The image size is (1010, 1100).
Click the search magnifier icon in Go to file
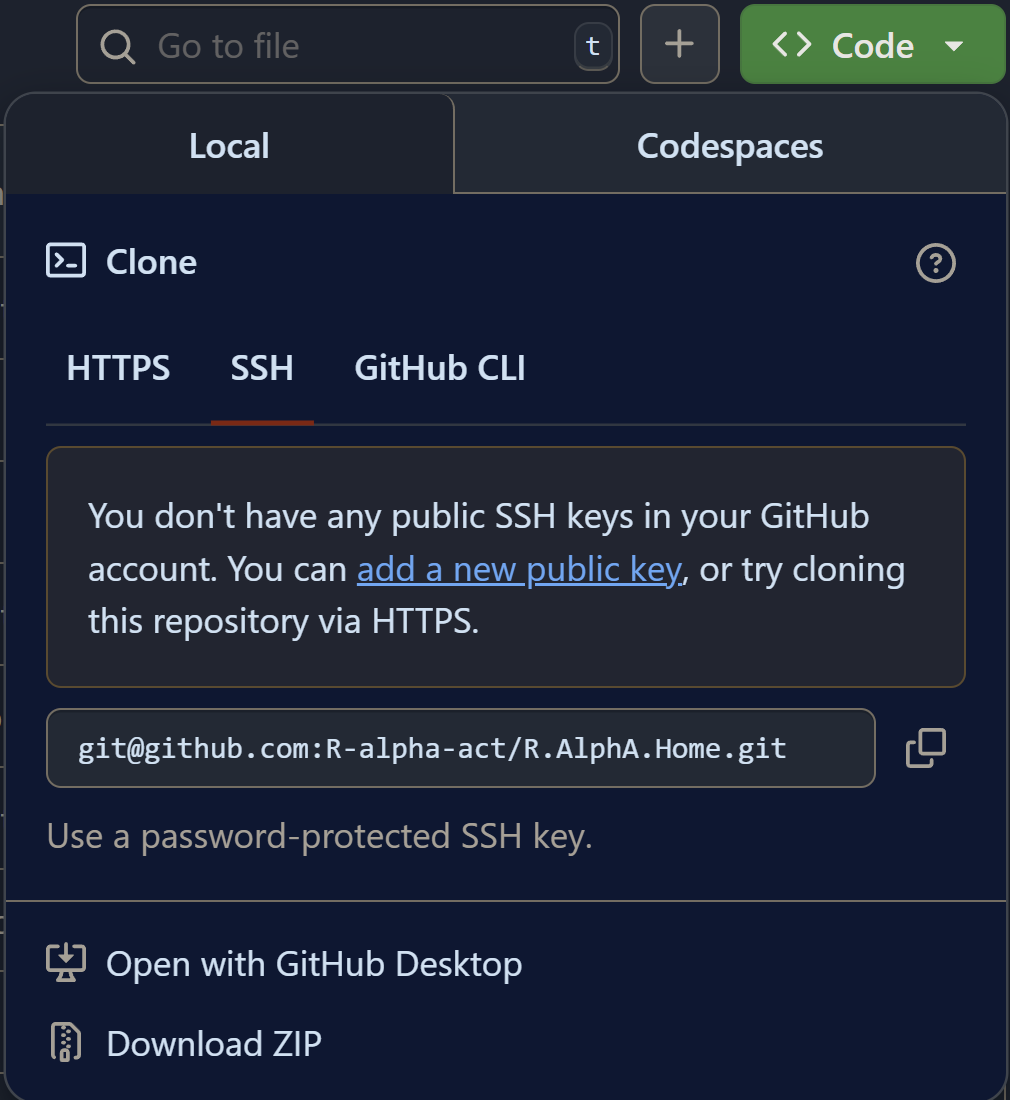(x=117, y=47)
